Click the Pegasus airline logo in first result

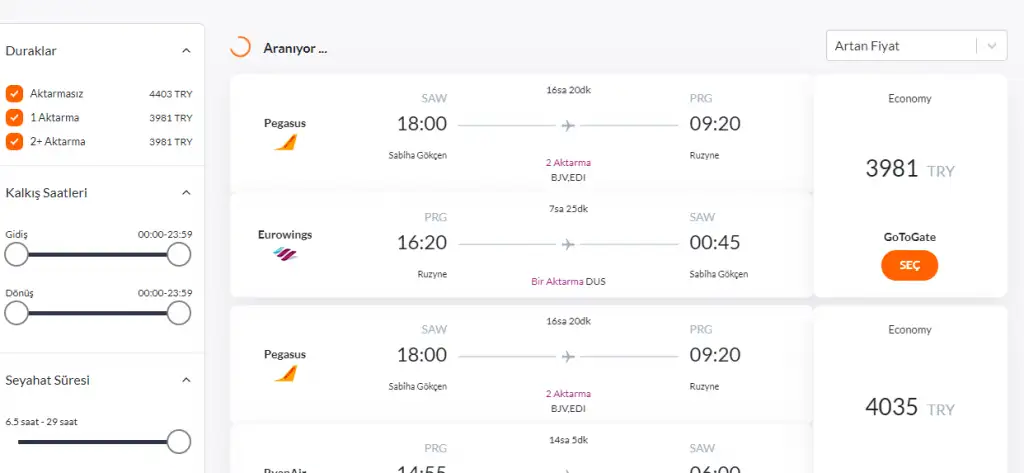point(285,142)
